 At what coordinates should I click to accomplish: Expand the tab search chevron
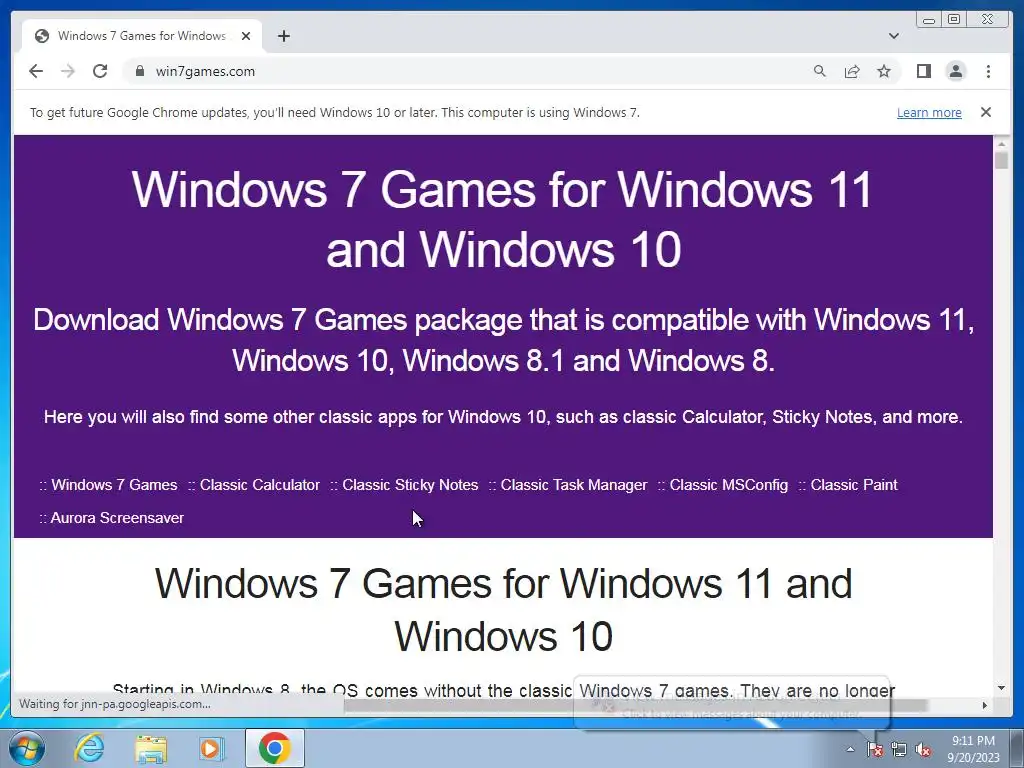point(893,36)
